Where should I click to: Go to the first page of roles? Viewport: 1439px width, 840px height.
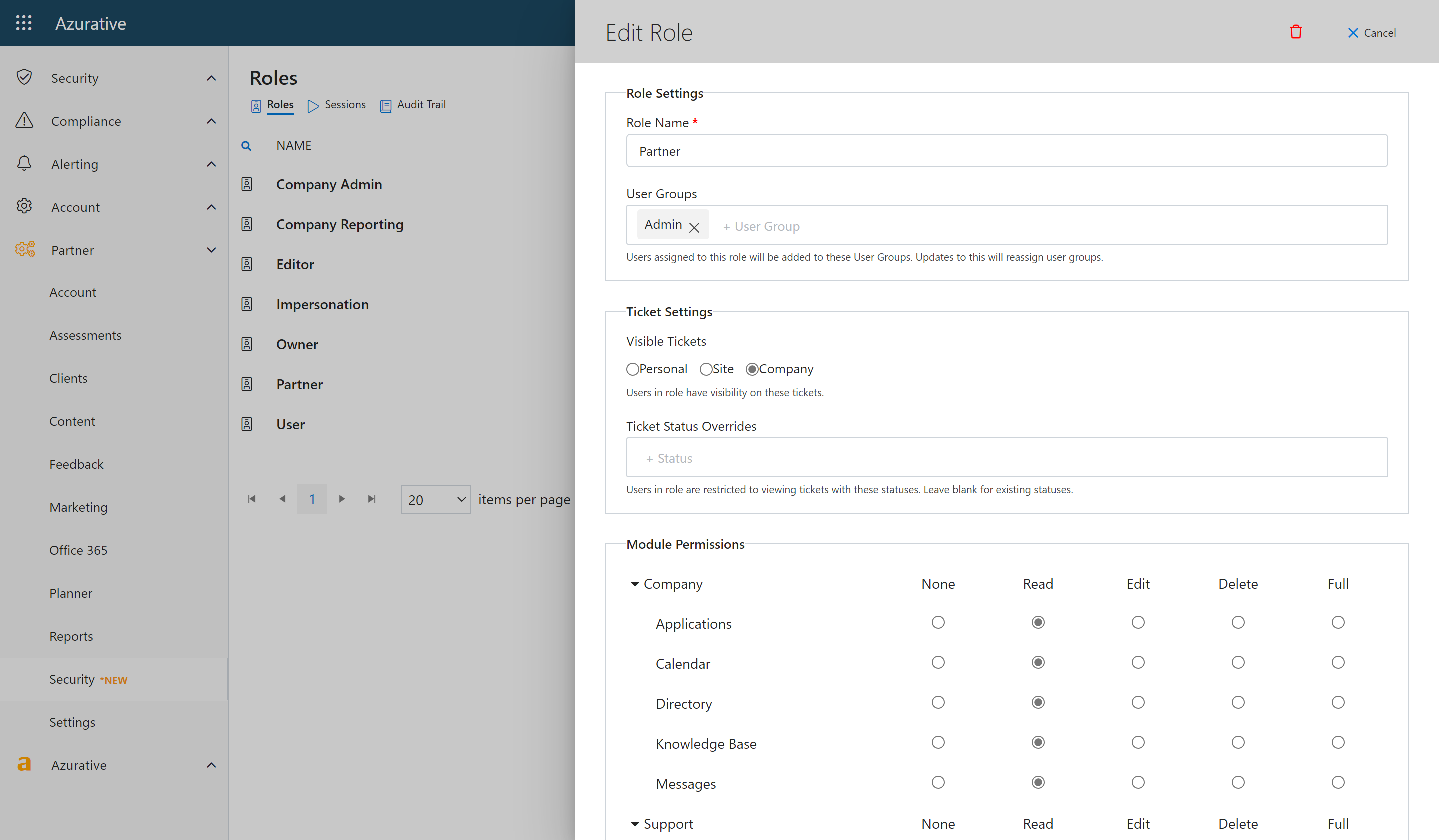click(x=251, y=499)
